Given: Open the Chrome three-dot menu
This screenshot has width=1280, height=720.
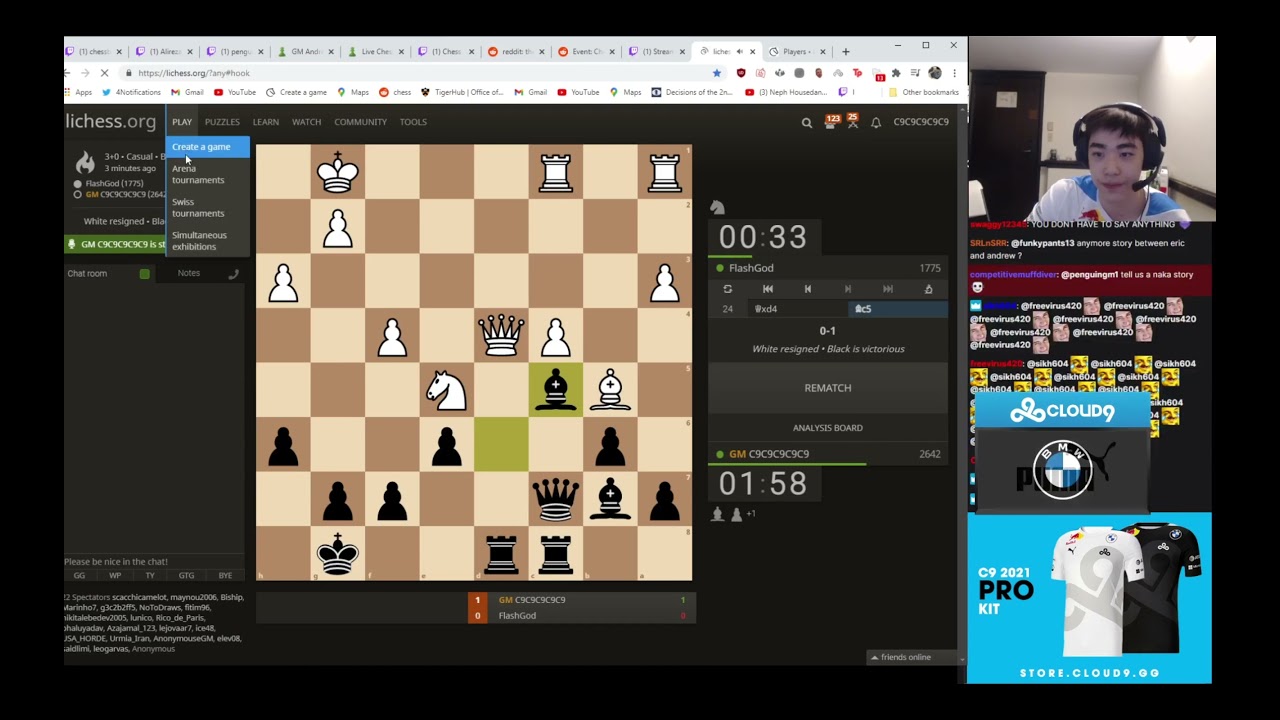Looking at the screenshot, I should 954,73.
